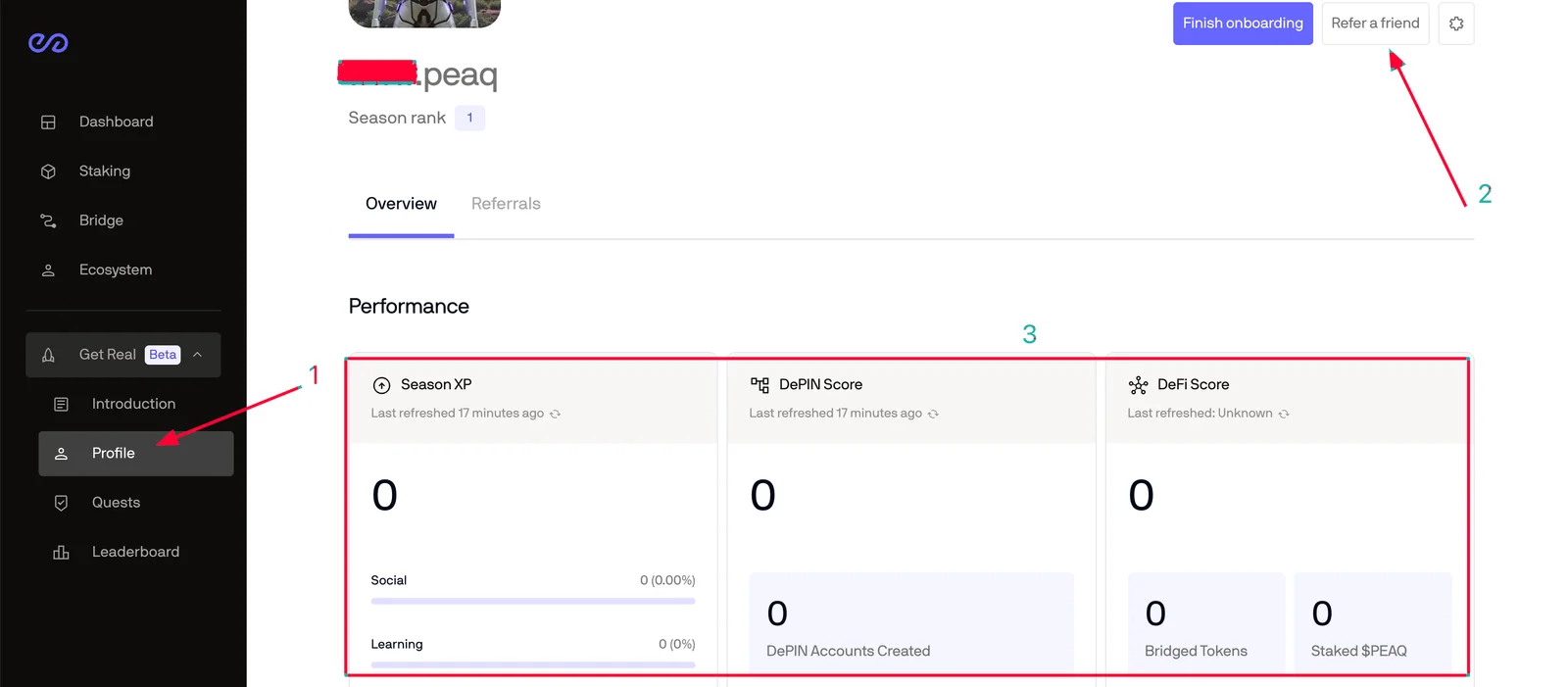This screenshot has width=1568, height=687.
Task: Click the Season XP arrow icon
Action: pos(382,385)
